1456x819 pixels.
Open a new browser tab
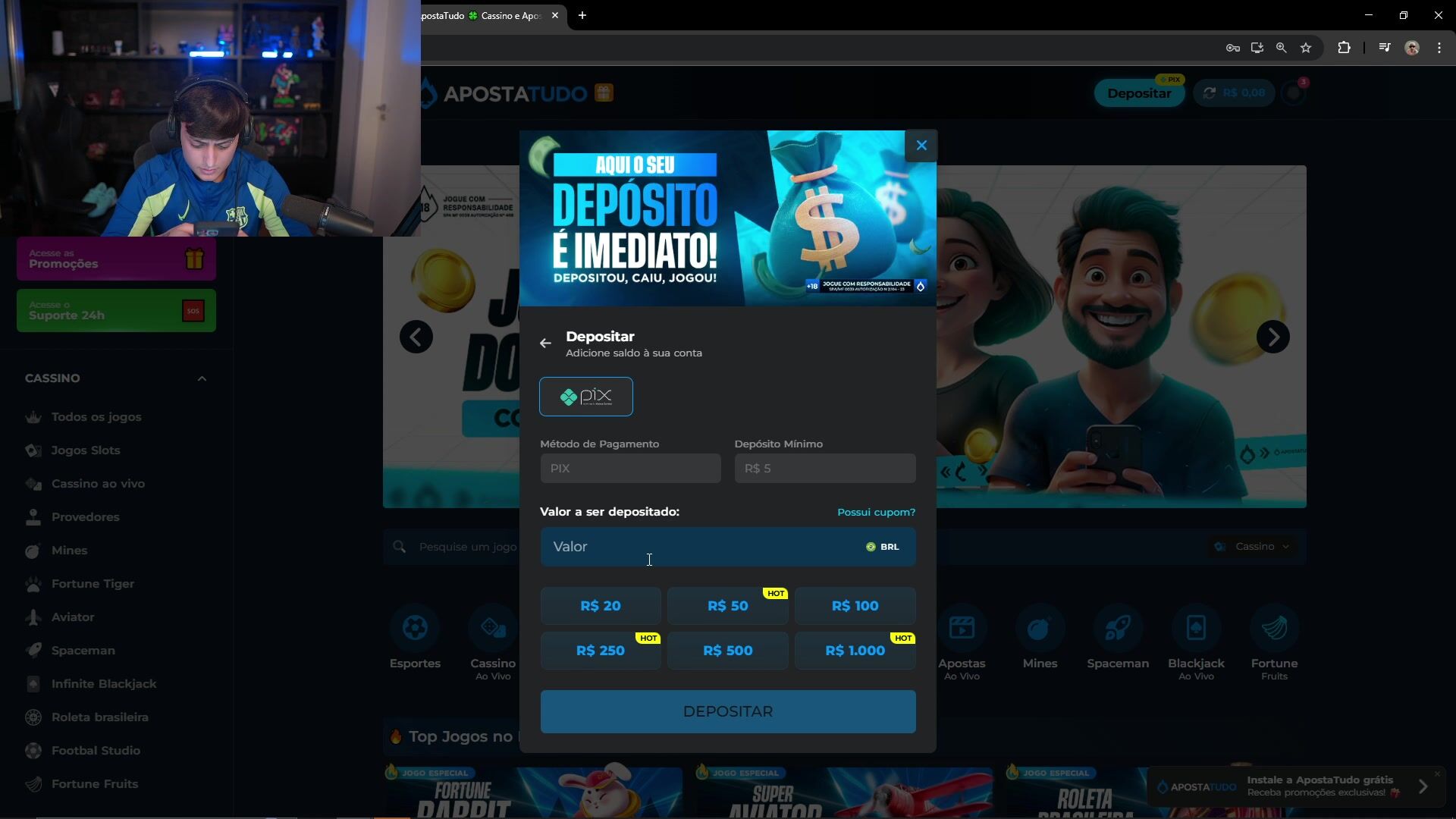point(582,15)
